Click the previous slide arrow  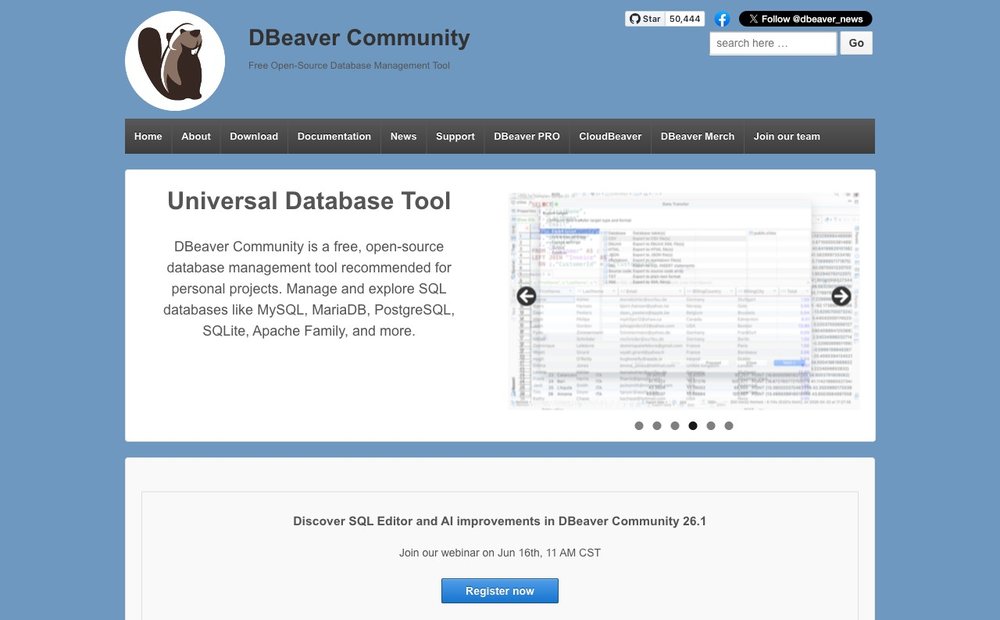coord(526,296)
